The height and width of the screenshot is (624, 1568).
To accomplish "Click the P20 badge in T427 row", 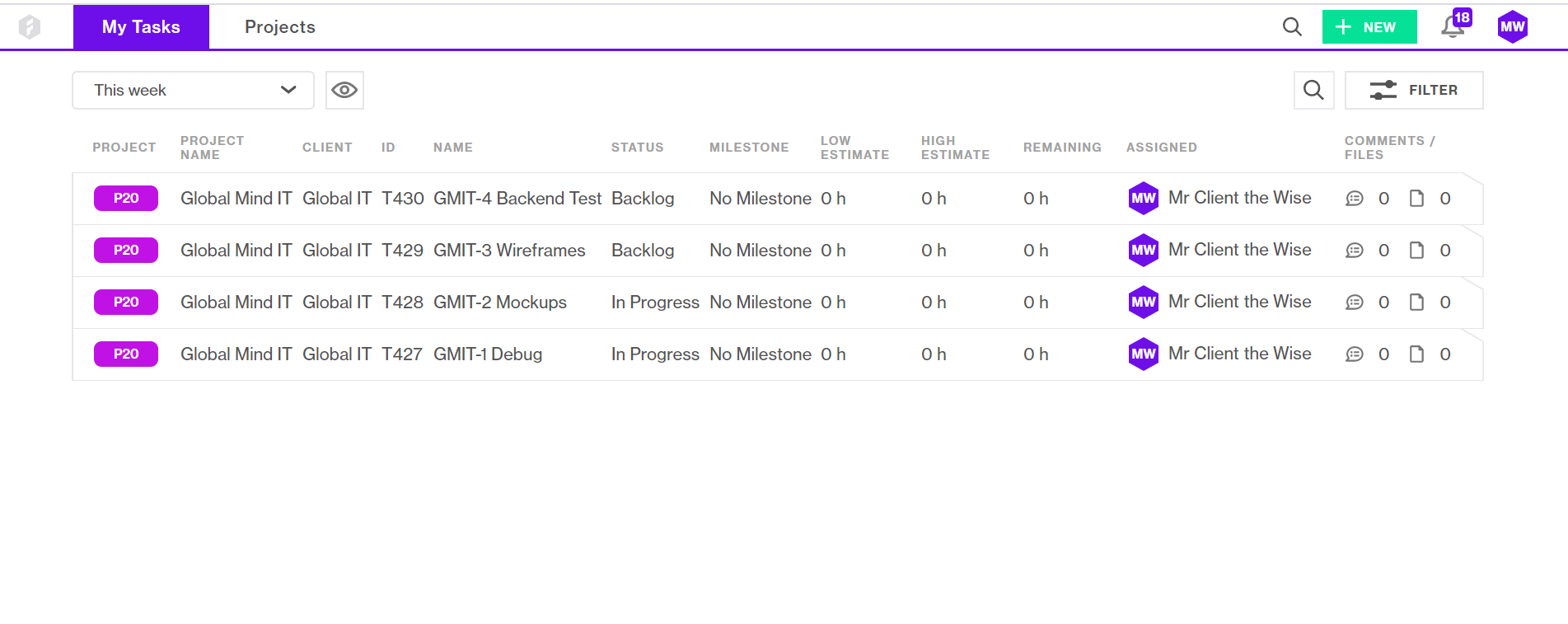I will pos(126,354).
